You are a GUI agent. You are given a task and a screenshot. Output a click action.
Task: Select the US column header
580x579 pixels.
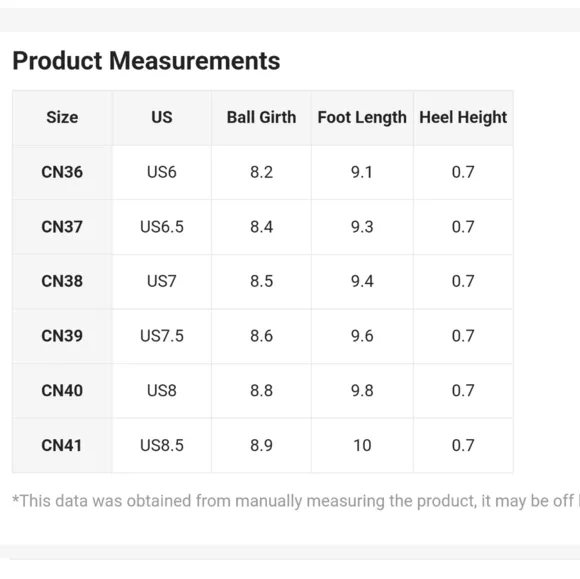tap(162, 117)
